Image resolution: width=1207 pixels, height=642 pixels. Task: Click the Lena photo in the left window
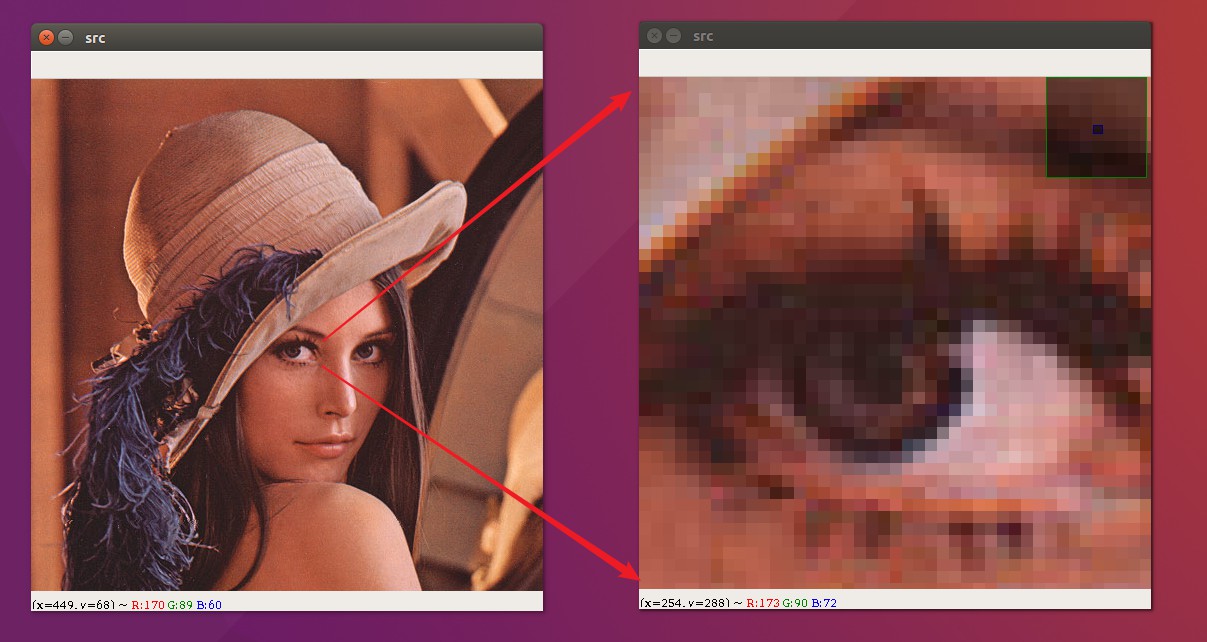[x=287, y=335]
